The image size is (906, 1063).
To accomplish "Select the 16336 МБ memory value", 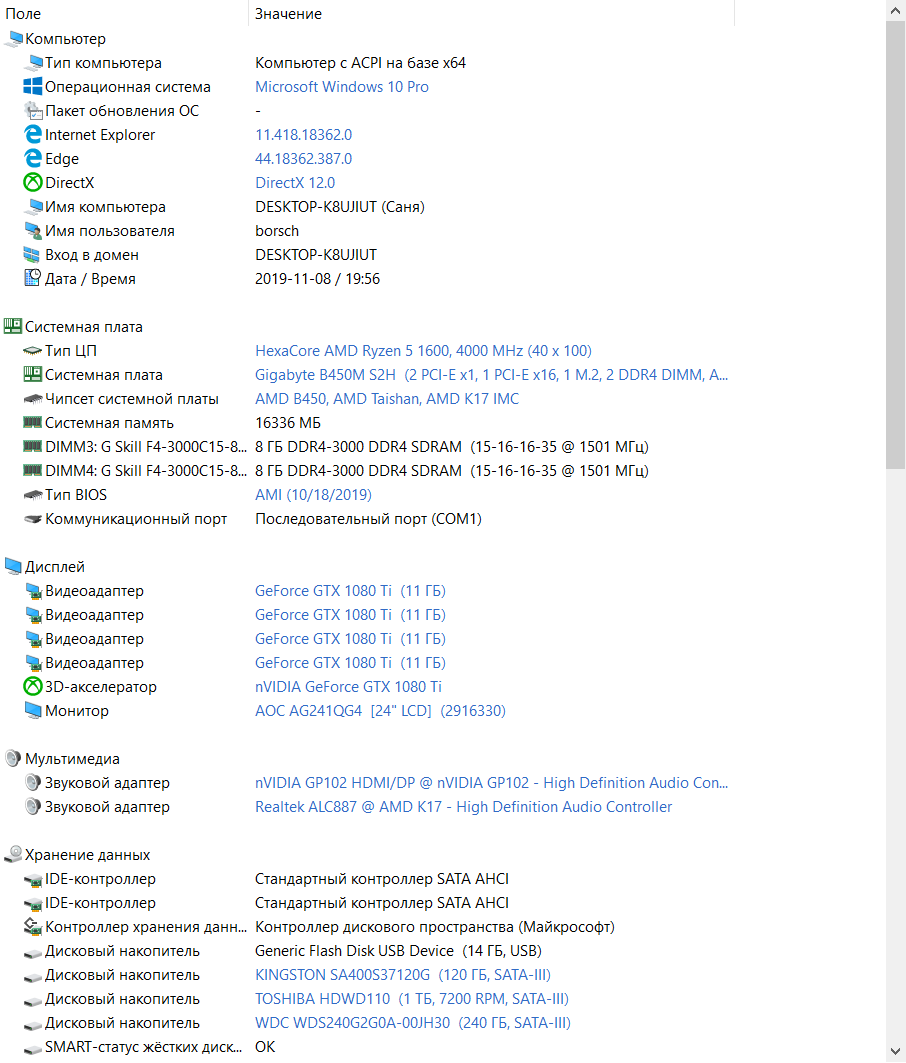I will pyautogui.click(x=288, y=423).
